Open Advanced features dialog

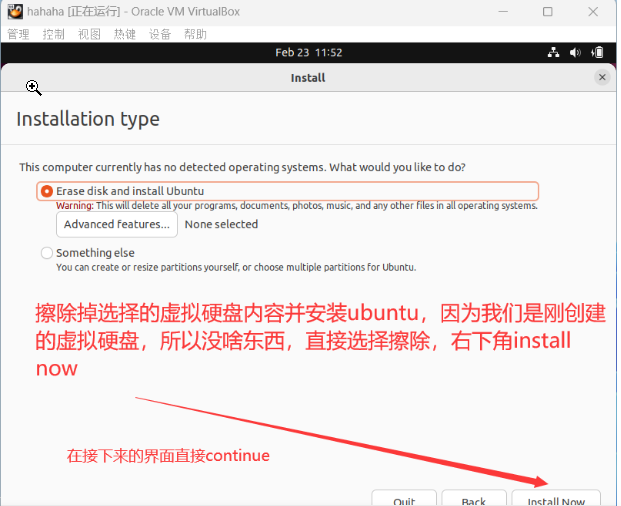pos(117,224)
